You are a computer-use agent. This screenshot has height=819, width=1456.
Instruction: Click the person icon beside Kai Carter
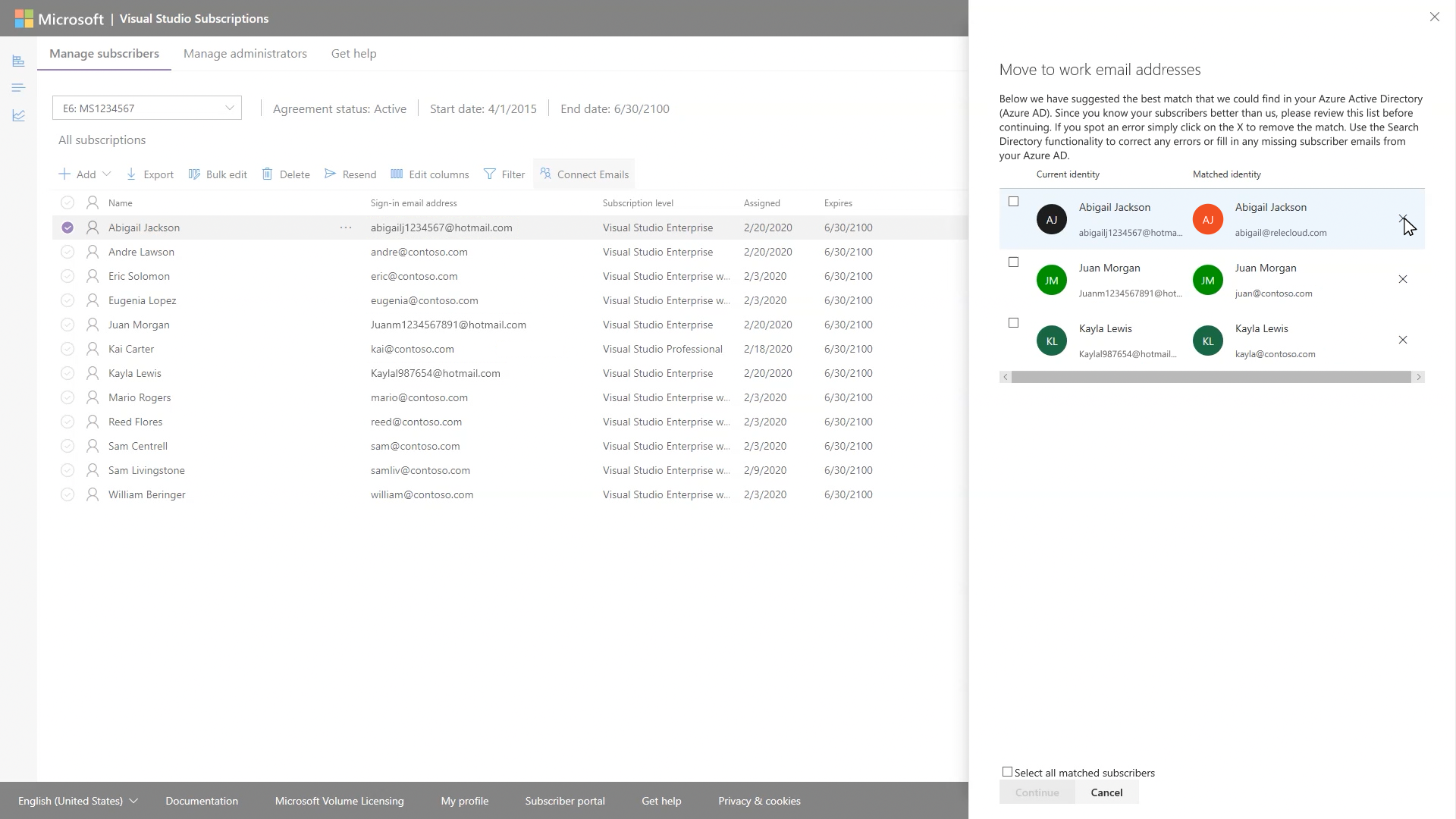click(93, 349)
